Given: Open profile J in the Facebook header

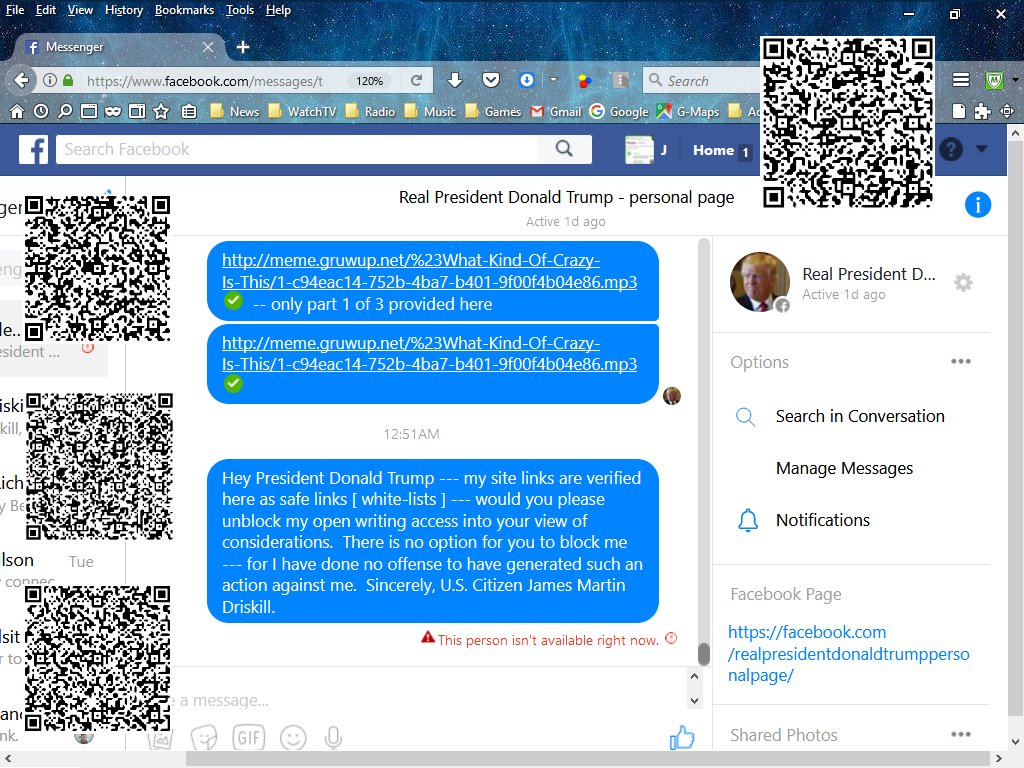Looking at the screenshot, I should pyautogui.click(x=646, y=150).
